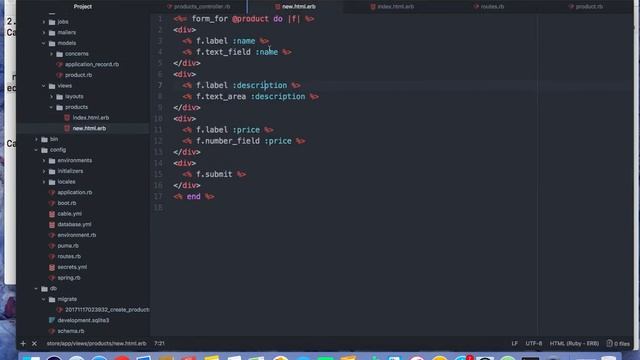Click the Ruby icon beside boot.rb
The height and width of the screenshot is (360, 640).
(x=52, y=203)
